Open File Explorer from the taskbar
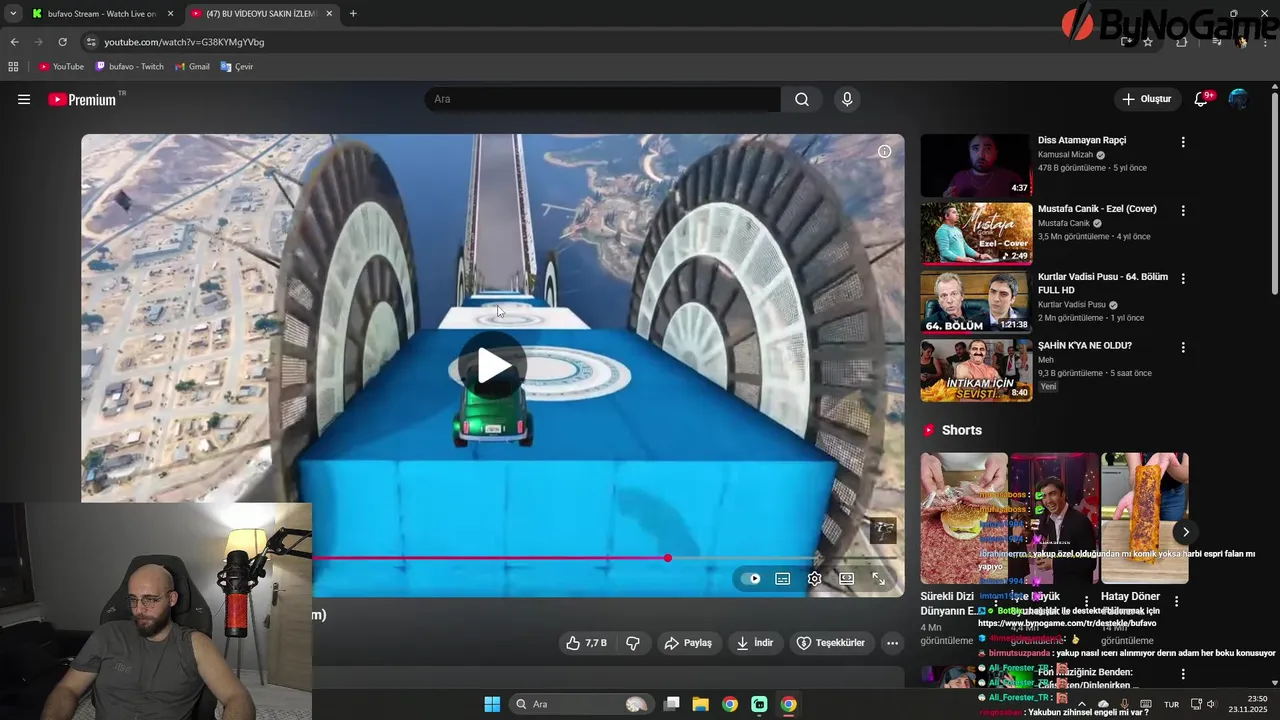This screenshot has width=1280, height=720. click(701, 704)
